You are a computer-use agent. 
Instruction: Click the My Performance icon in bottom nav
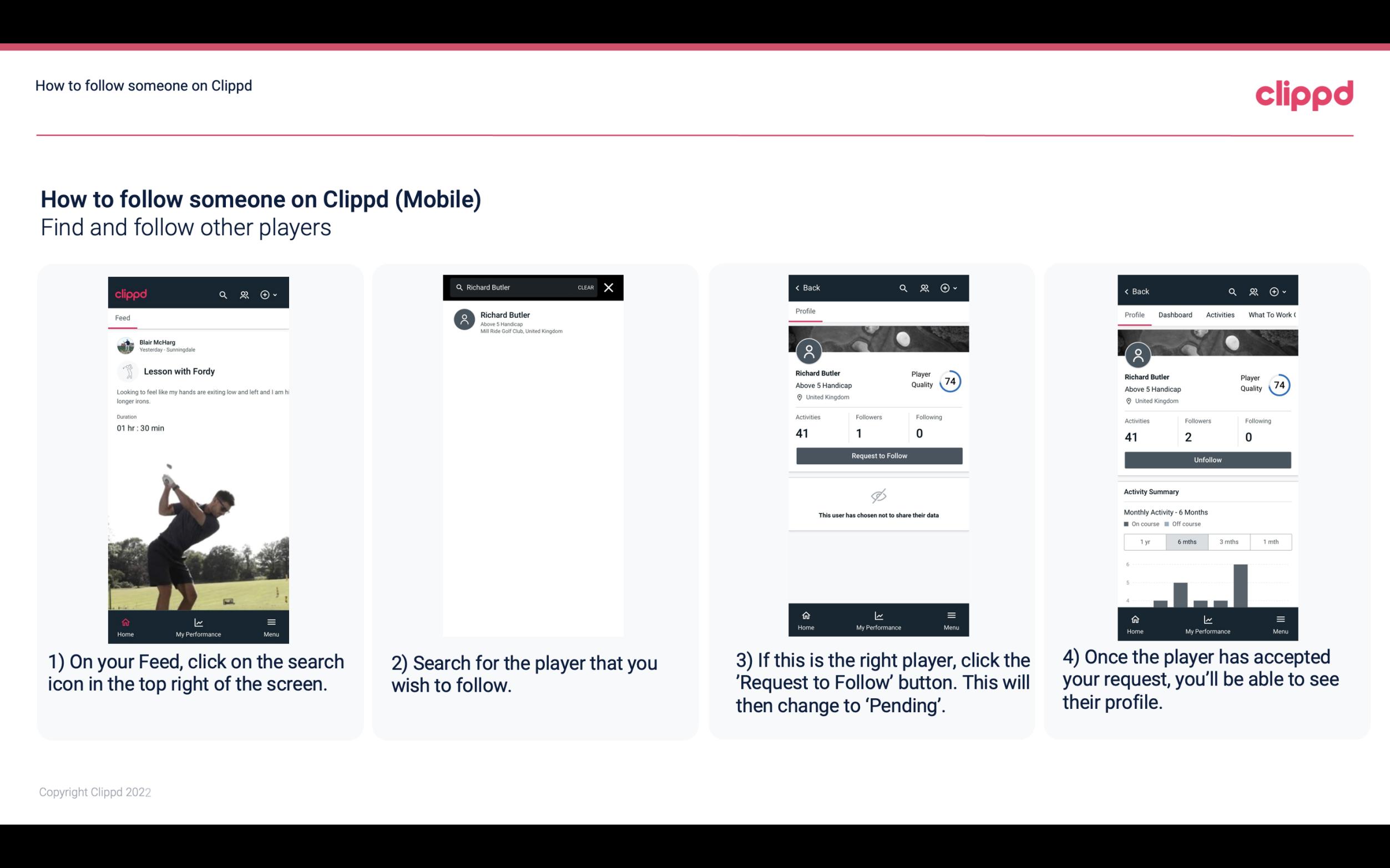click(x=198, y=622)
